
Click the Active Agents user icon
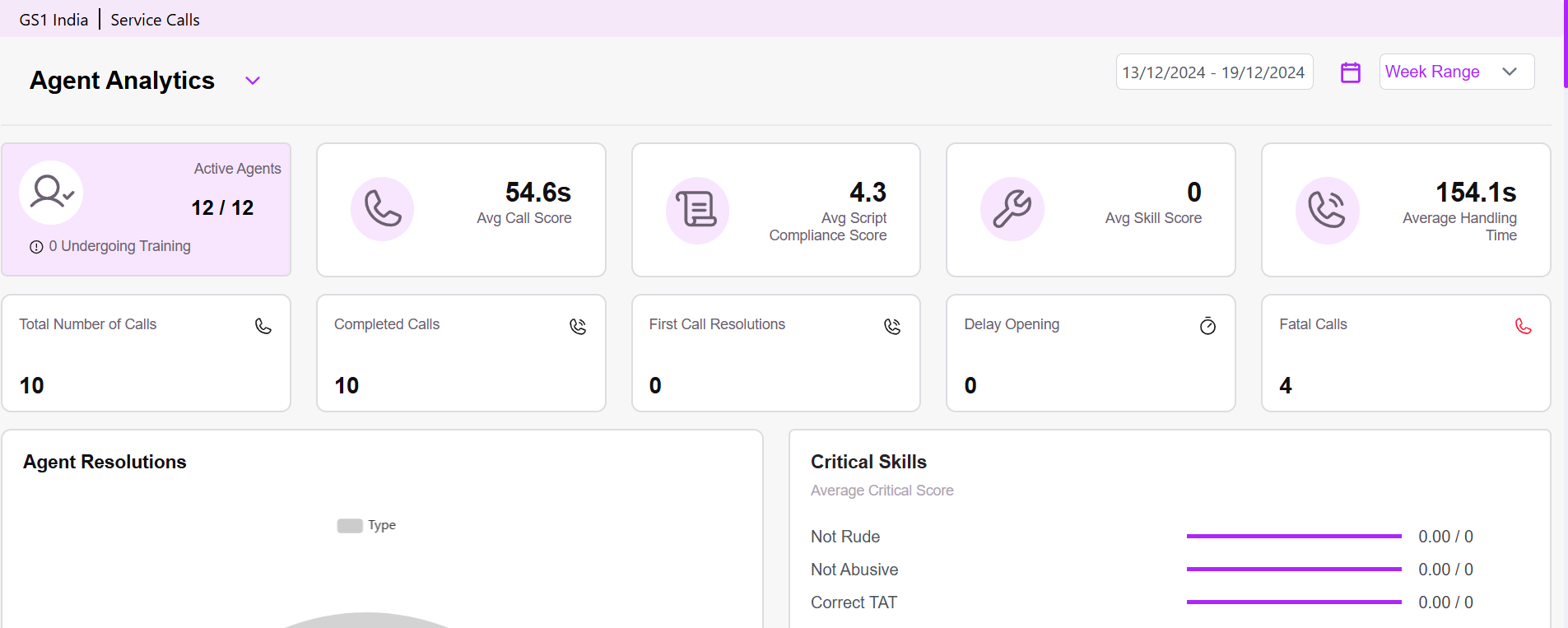point(51,193)
